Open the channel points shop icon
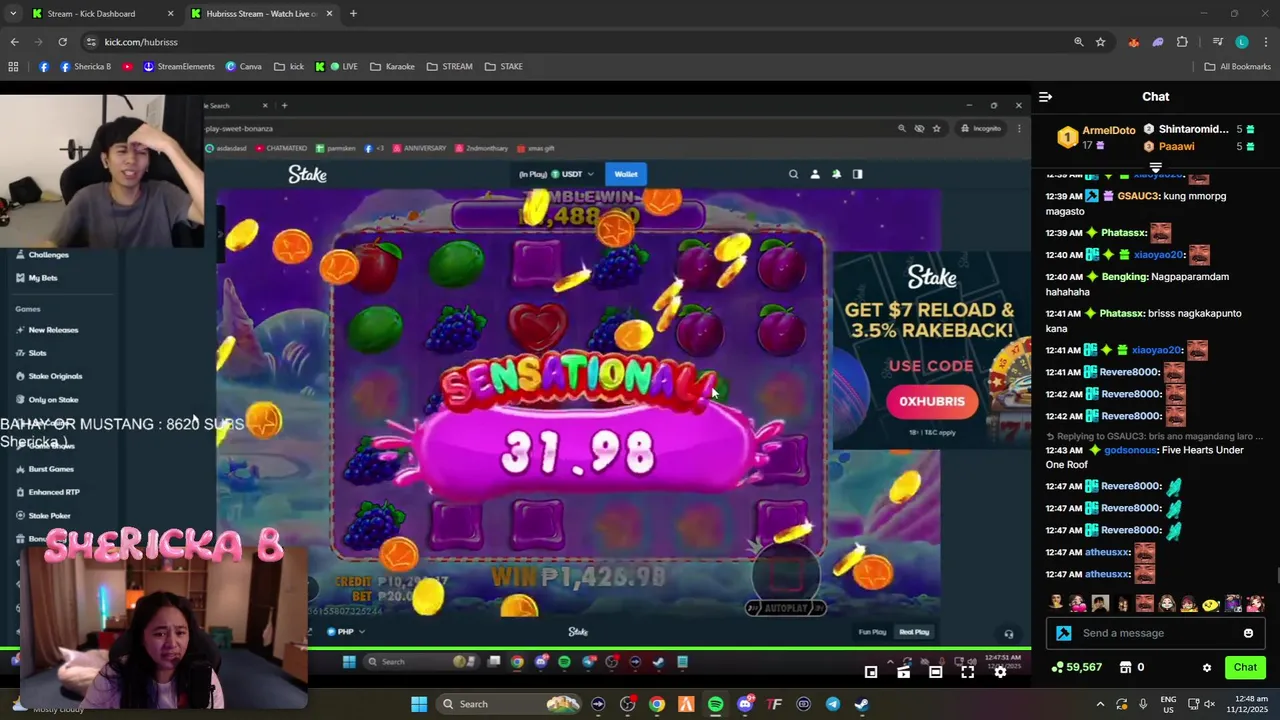This screenshot has height=720, width=1280. tap(1125, 667)
